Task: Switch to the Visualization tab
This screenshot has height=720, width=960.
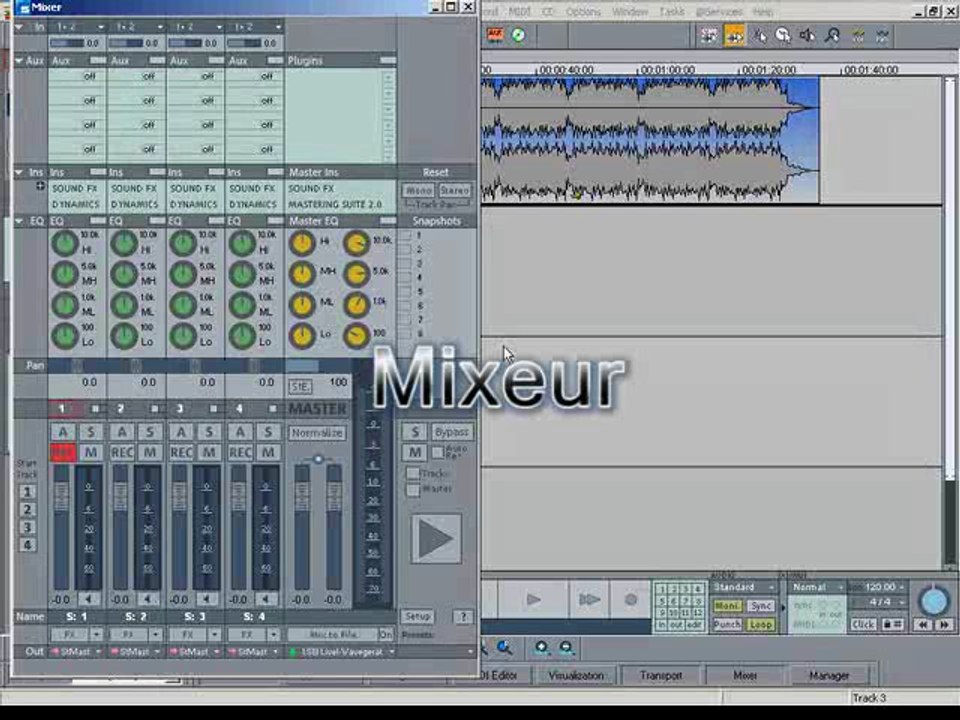Action: (576, 675)
